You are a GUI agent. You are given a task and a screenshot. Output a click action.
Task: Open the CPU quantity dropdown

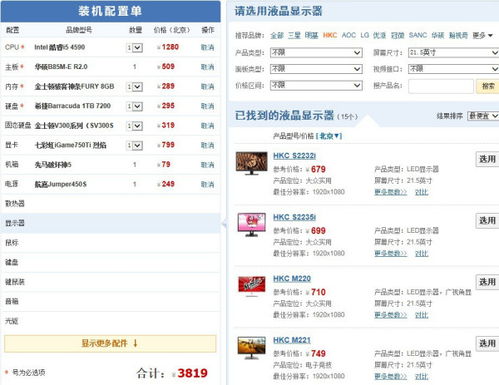[135, 48]
